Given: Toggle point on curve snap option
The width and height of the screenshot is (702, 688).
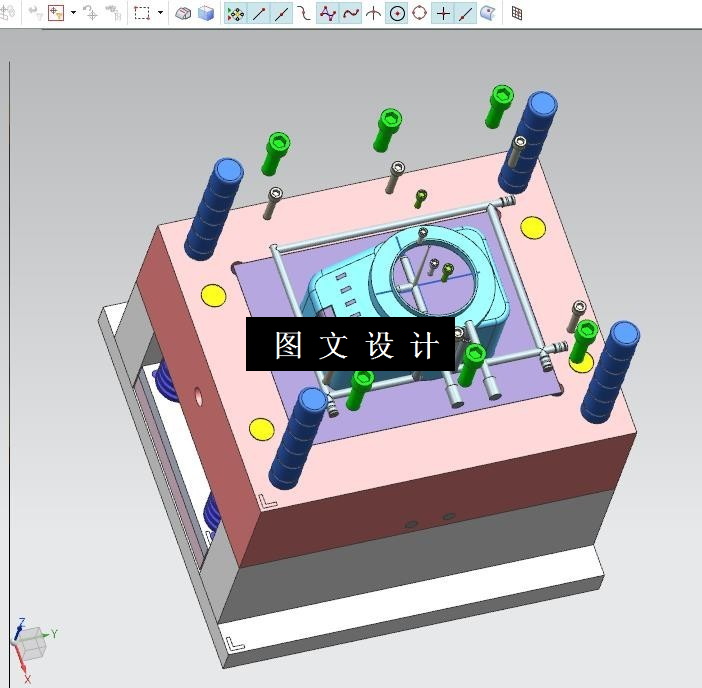Looking at the screenshot, I should [x=466, y=13].
